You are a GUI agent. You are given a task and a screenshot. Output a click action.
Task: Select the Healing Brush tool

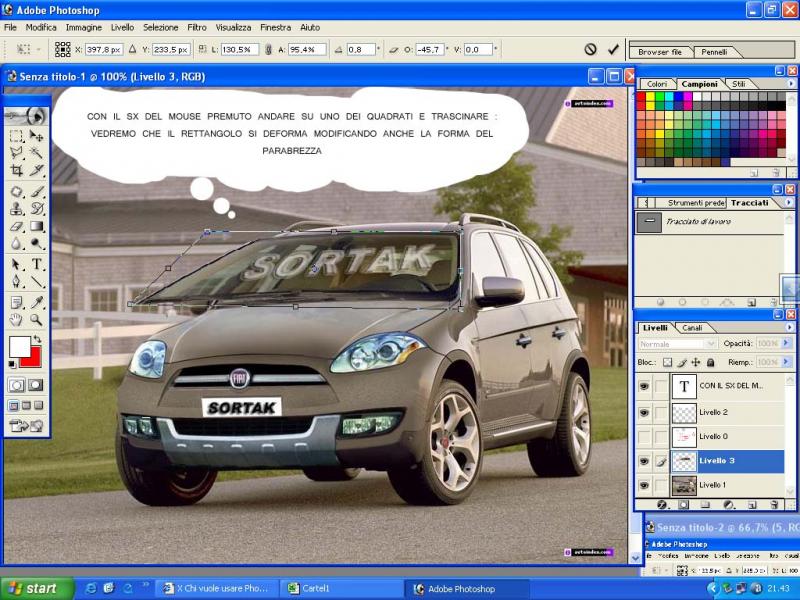pos(17,192)
